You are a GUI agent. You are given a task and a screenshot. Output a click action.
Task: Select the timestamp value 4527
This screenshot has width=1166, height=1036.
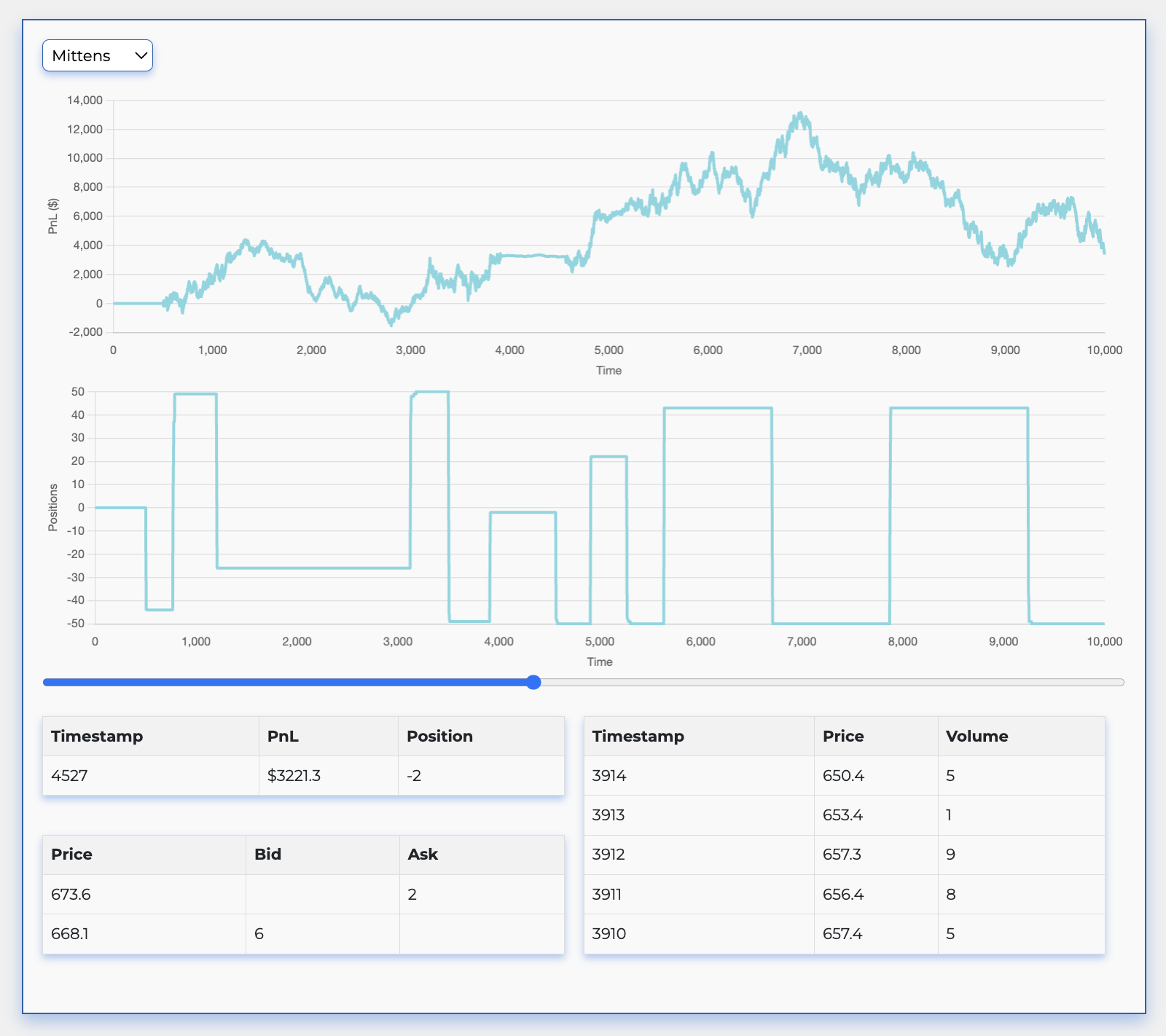(x=69, y=775)
